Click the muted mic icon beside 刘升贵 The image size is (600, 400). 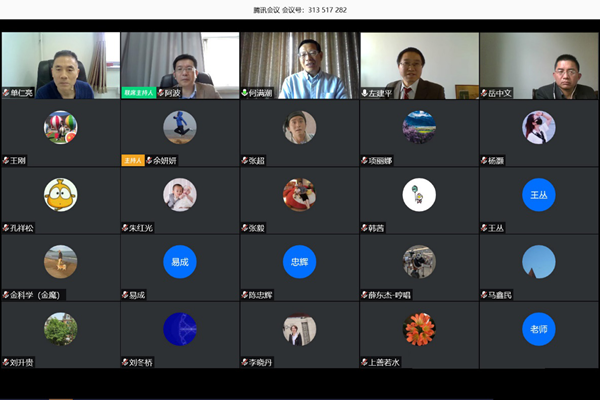click(6, 362)
